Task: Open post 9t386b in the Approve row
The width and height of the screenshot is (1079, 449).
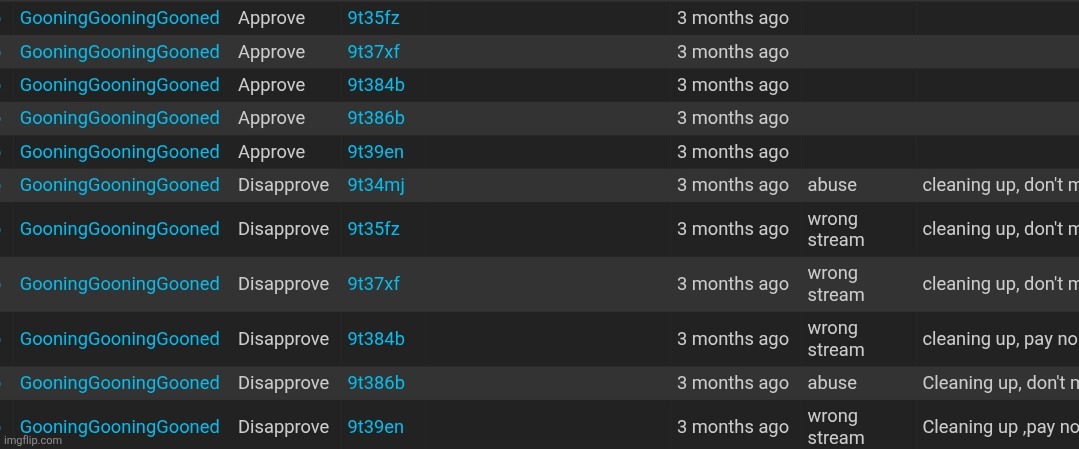Action: [376, 118]
